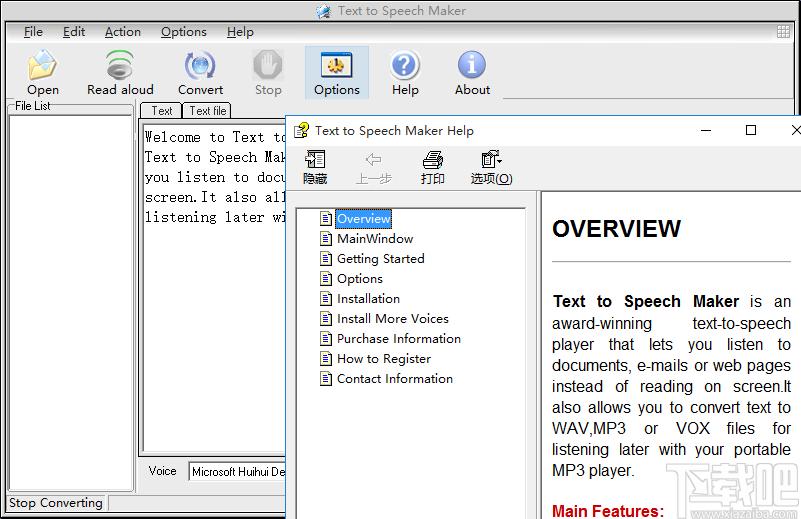Maximize the Help window
Image resolution: width=801 pixels, height=519 pixels.
pyautogui.click(x=750, y=131)
